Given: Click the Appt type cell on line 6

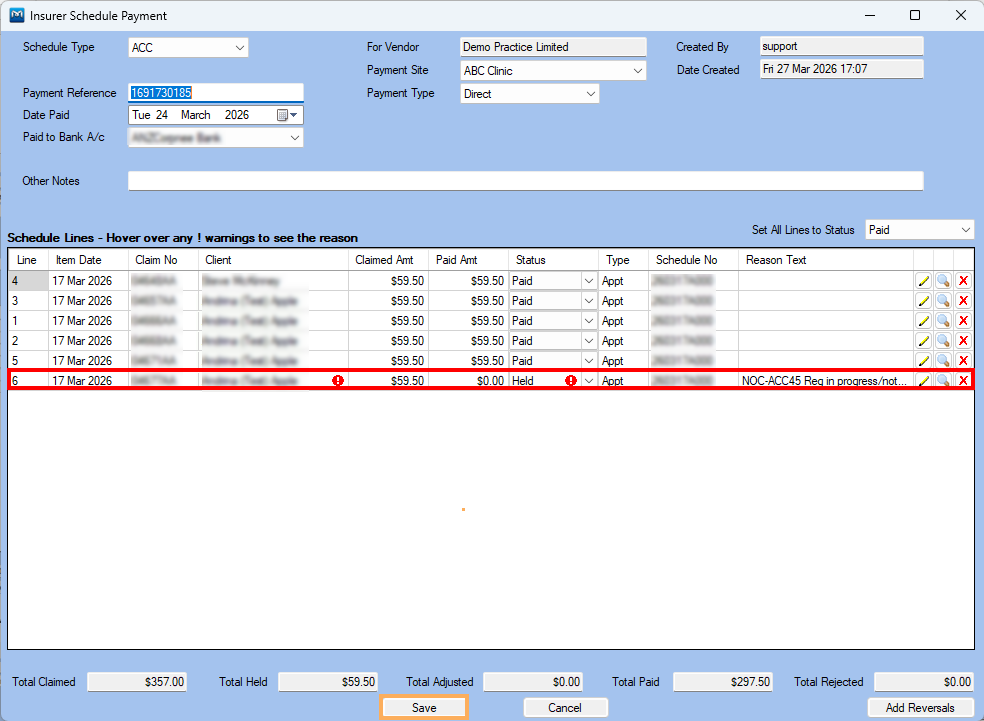Looking at the screenshot, I should (624, 381).
